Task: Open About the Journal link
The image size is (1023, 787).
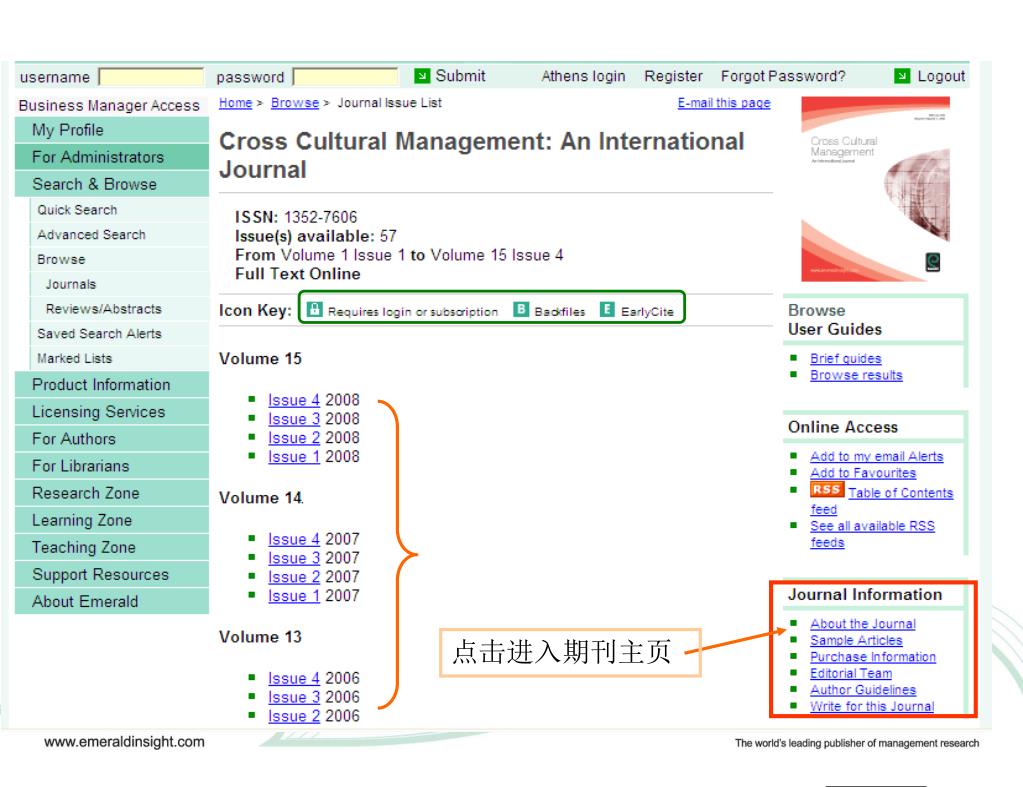Action: pos(863,624)
